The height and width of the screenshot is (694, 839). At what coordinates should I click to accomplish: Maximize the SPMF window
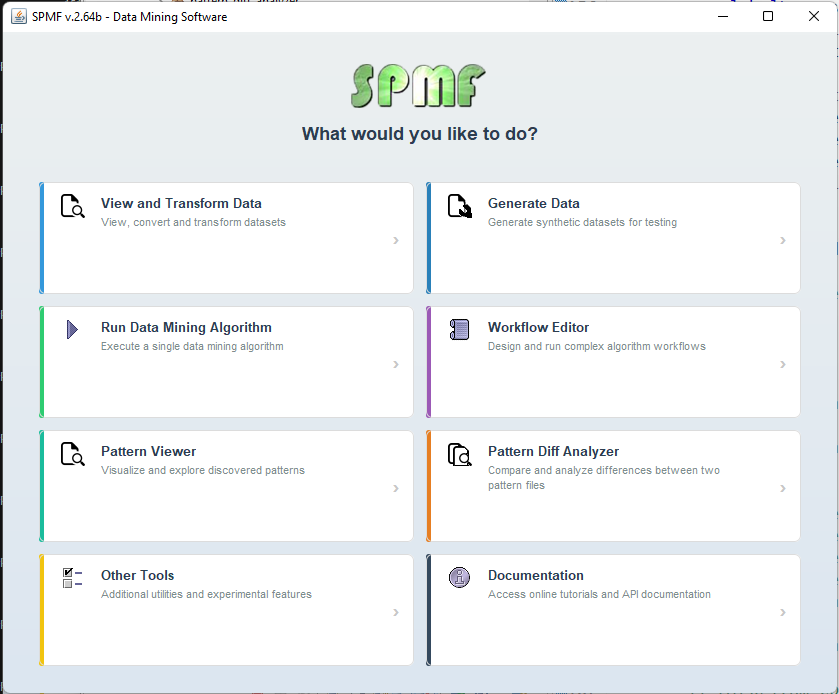pyautogui.click(x=767, y=16)
